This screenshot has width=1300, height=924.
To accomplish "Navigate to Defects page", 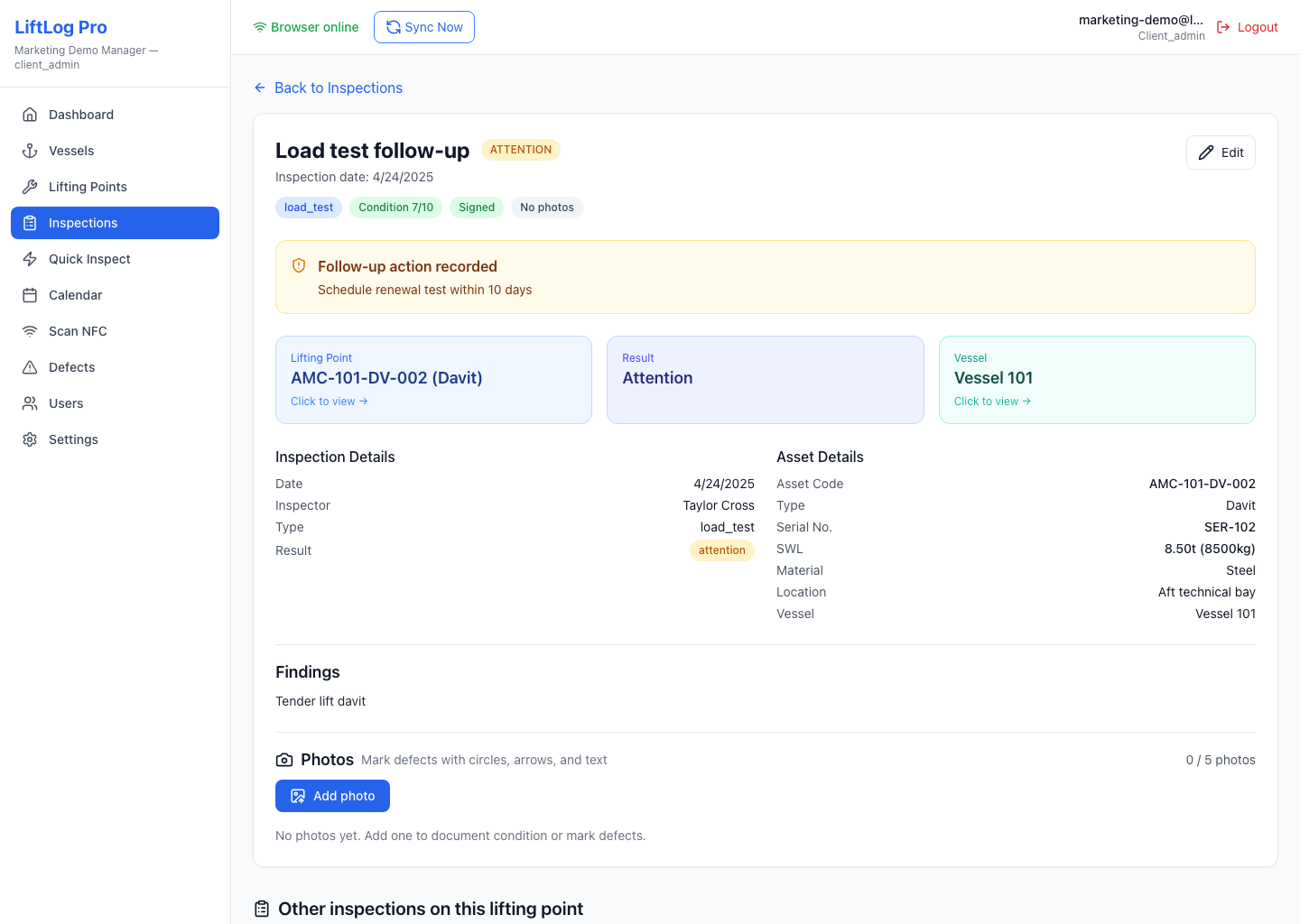I will (x=115, y=367).
